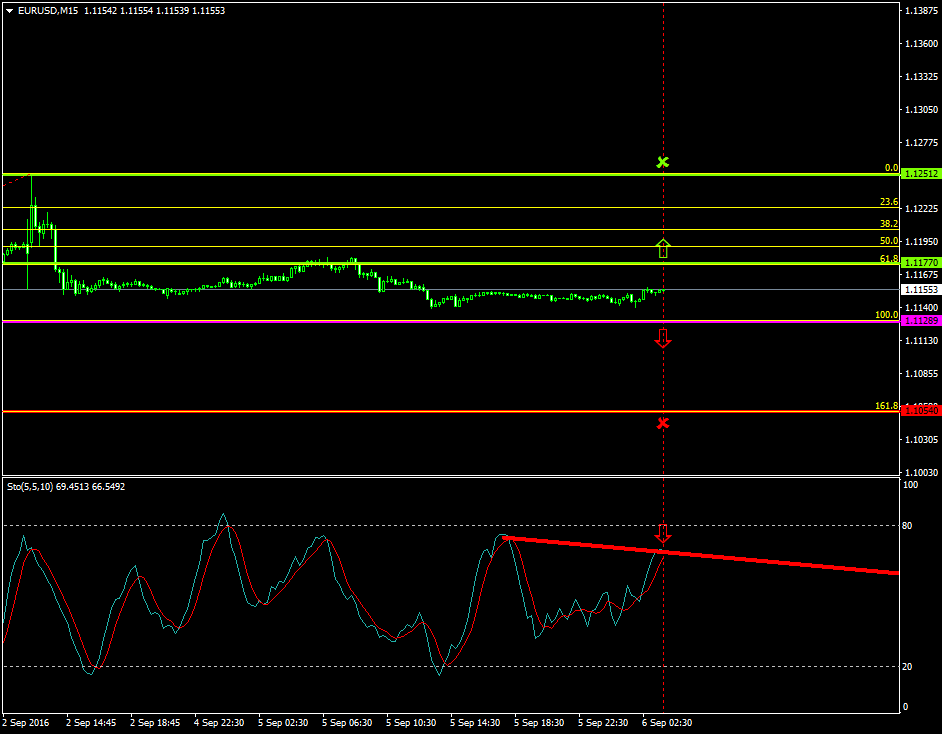Open the chart menu triangle beside EURUSD,M15

pyautogui.click(x=10, y=11)
